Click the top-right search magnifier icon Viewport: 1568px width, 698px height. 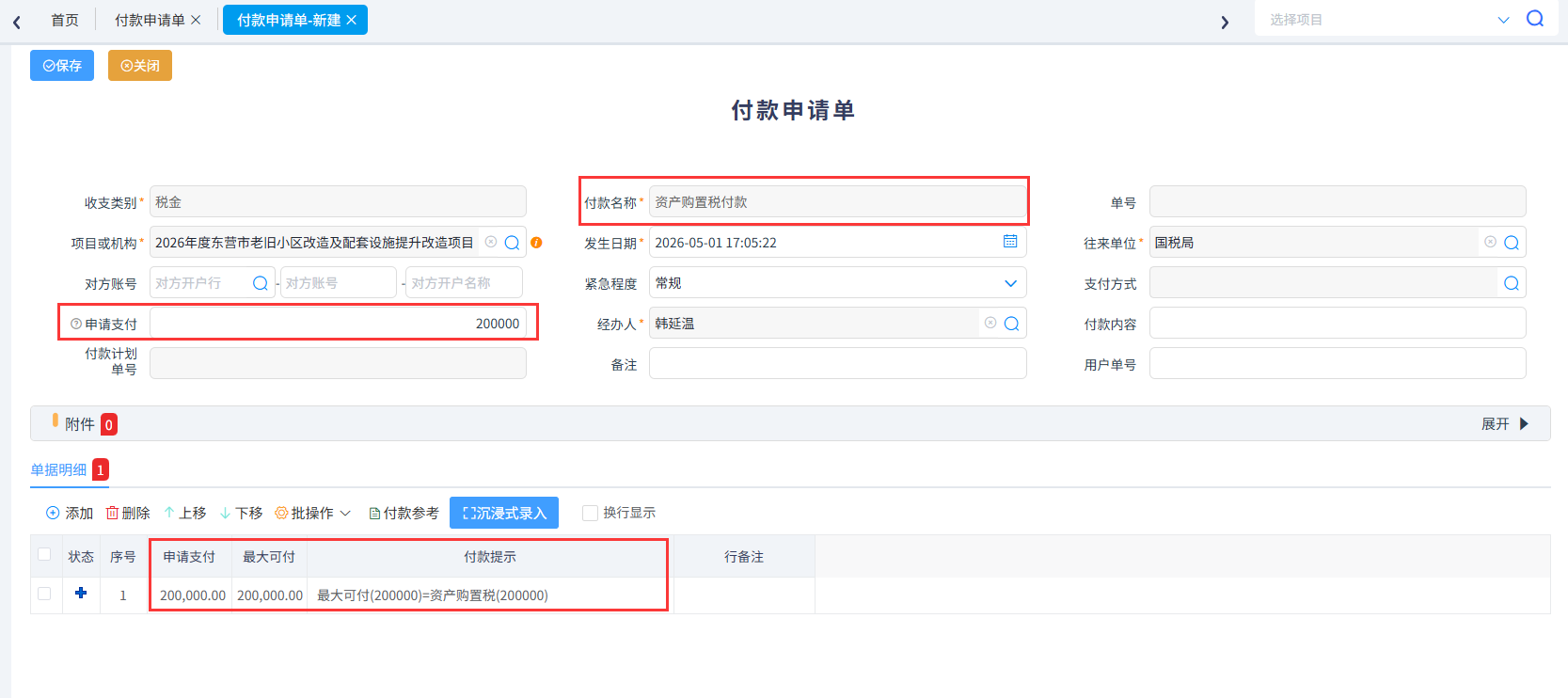(x=1535, y=19)
